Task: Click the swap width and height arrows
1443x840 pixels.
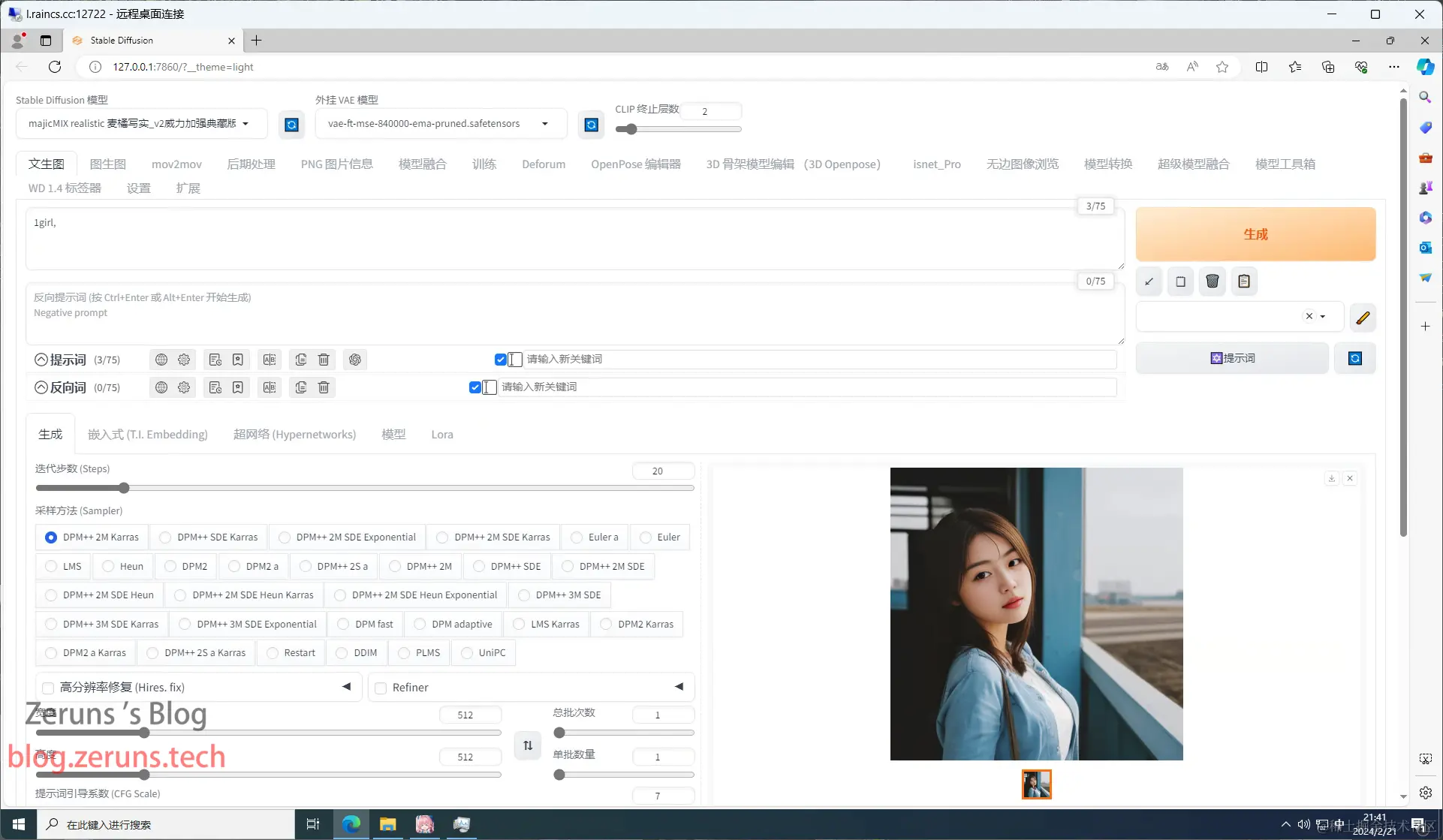Action: (x=528, y=745)
